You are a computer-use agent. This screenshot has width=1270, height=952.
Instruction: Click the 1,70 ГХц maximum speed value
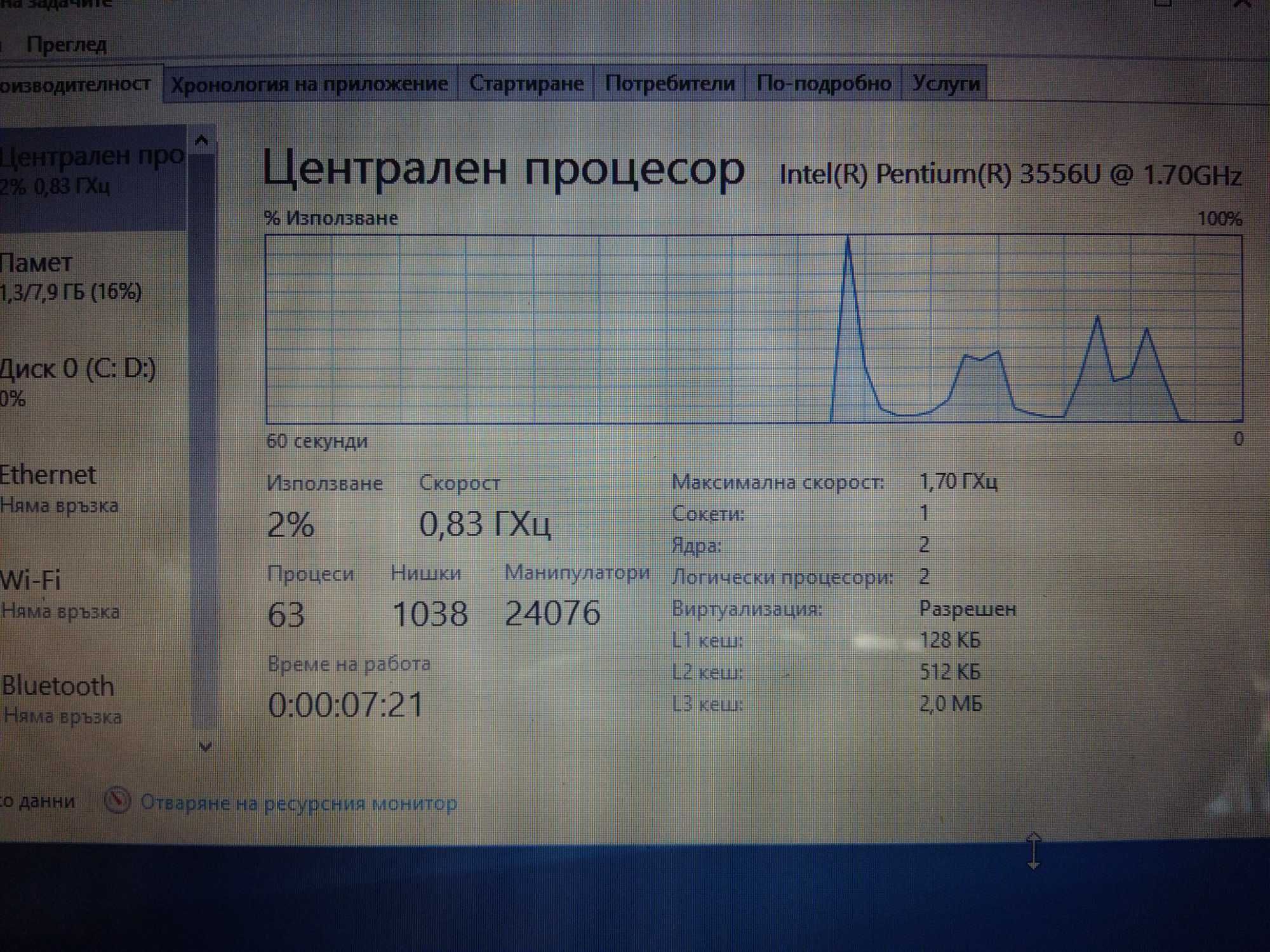coord(959,481)
